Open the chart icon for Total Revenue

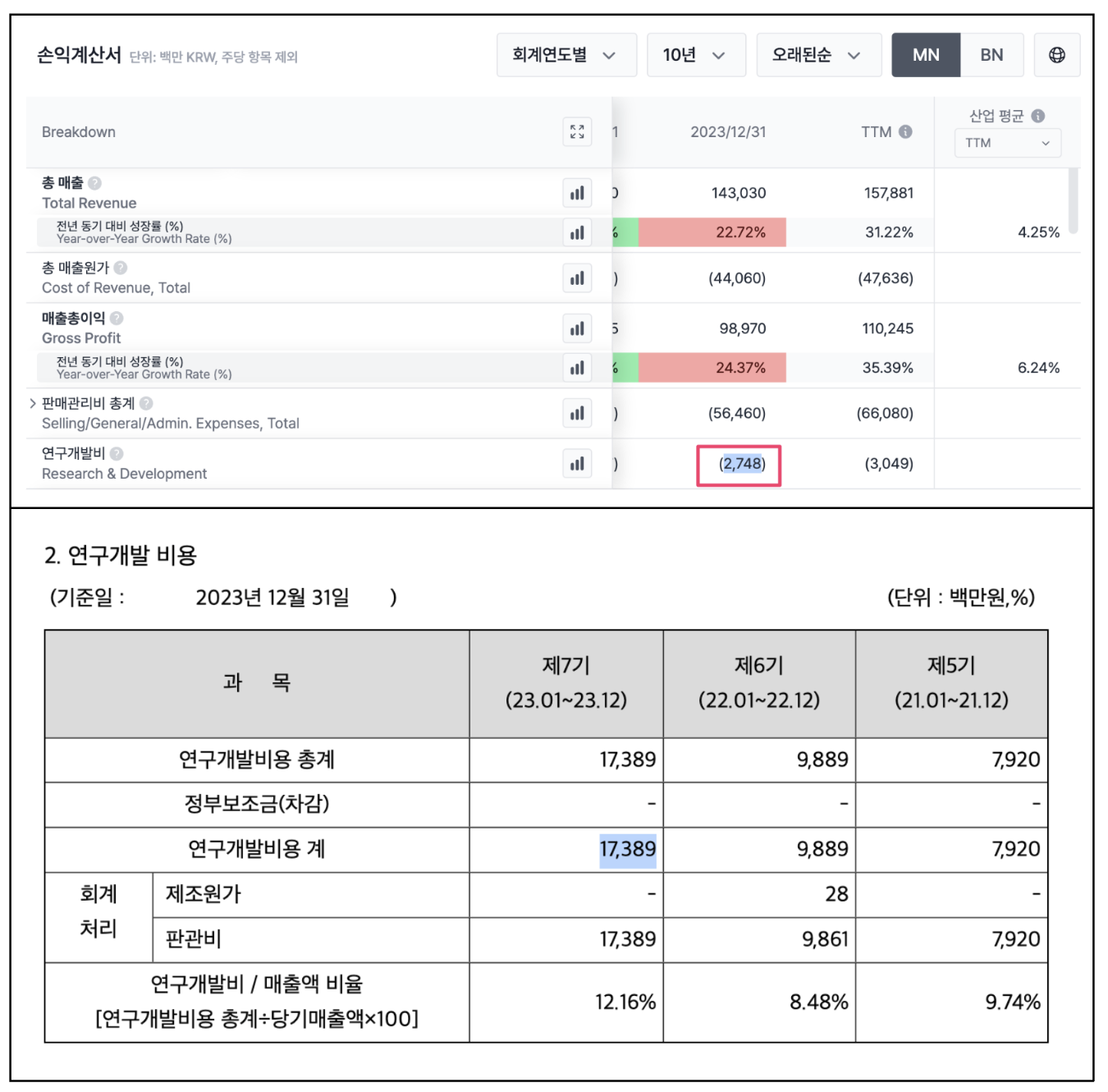[x=577, y=194]
